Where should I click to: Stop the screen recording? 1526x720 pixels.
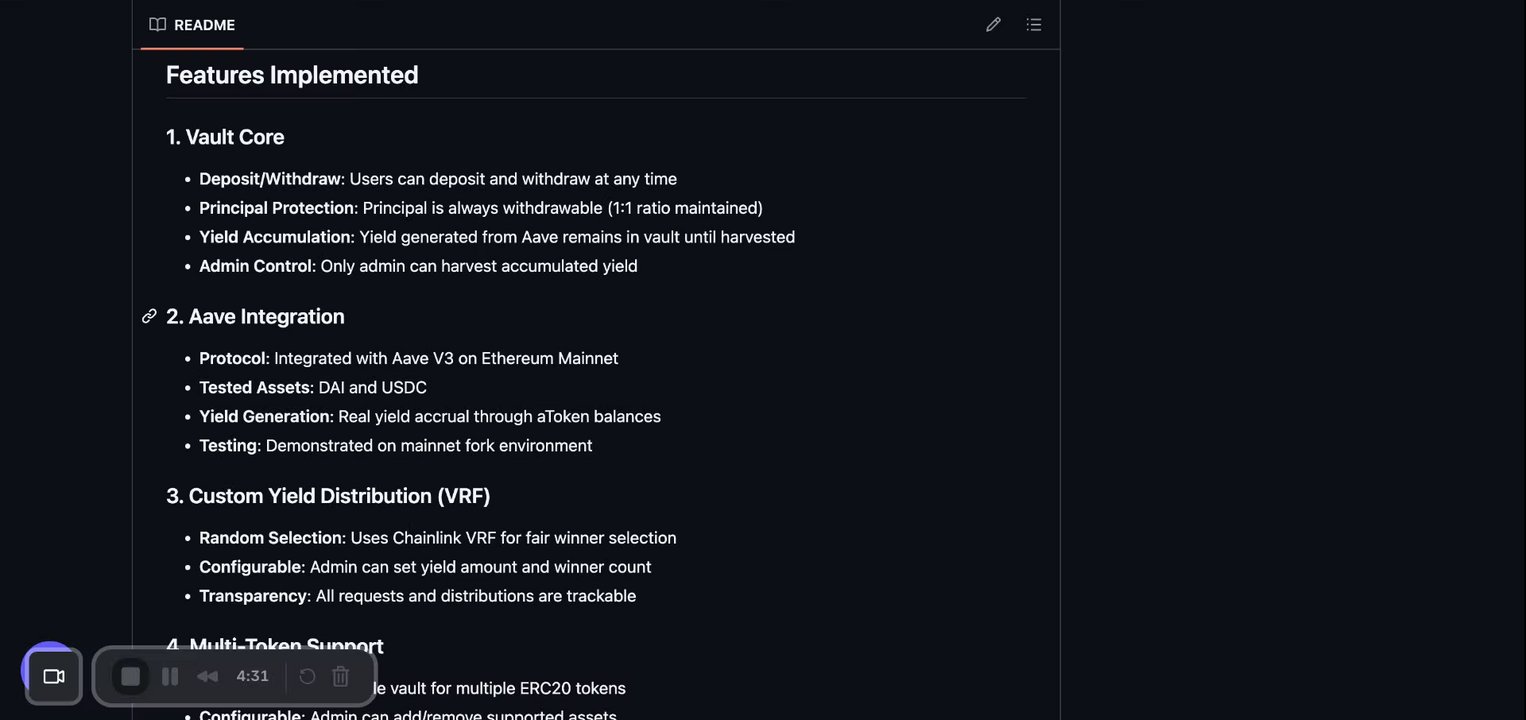click(x=130, y=677)
